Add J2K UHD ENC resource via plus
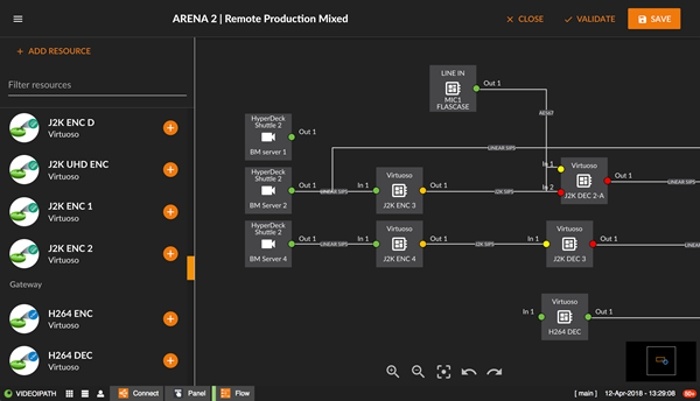Image resolution: width=700 pixels, height=401 pixels. point(170,170)
